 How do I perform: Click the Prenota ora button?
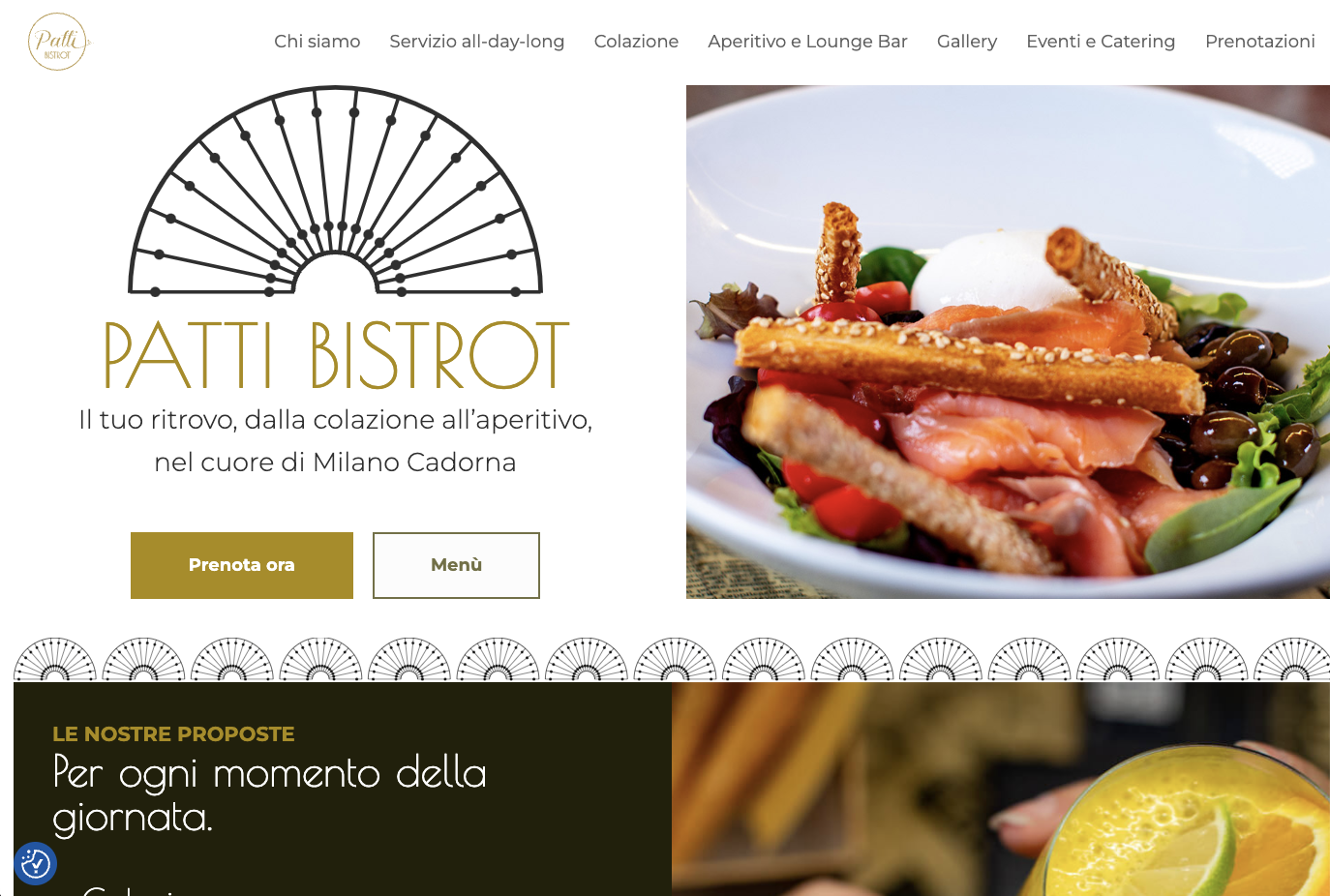(x=242, y=565)
